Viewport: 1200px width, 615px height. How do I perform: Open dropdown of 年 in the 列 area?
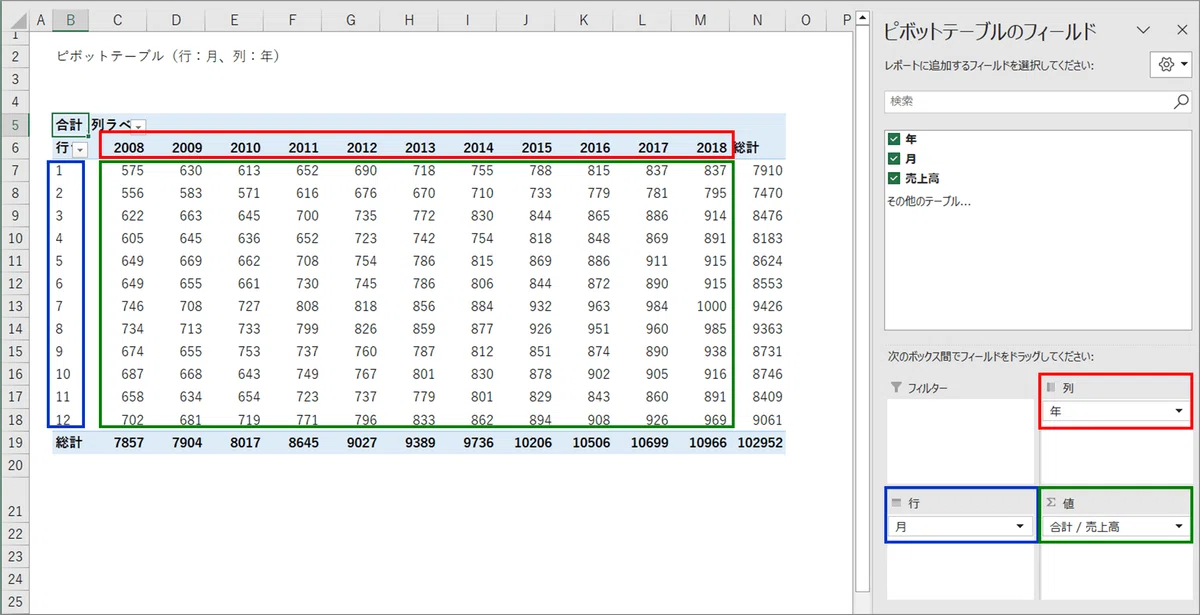[1178, 411]
